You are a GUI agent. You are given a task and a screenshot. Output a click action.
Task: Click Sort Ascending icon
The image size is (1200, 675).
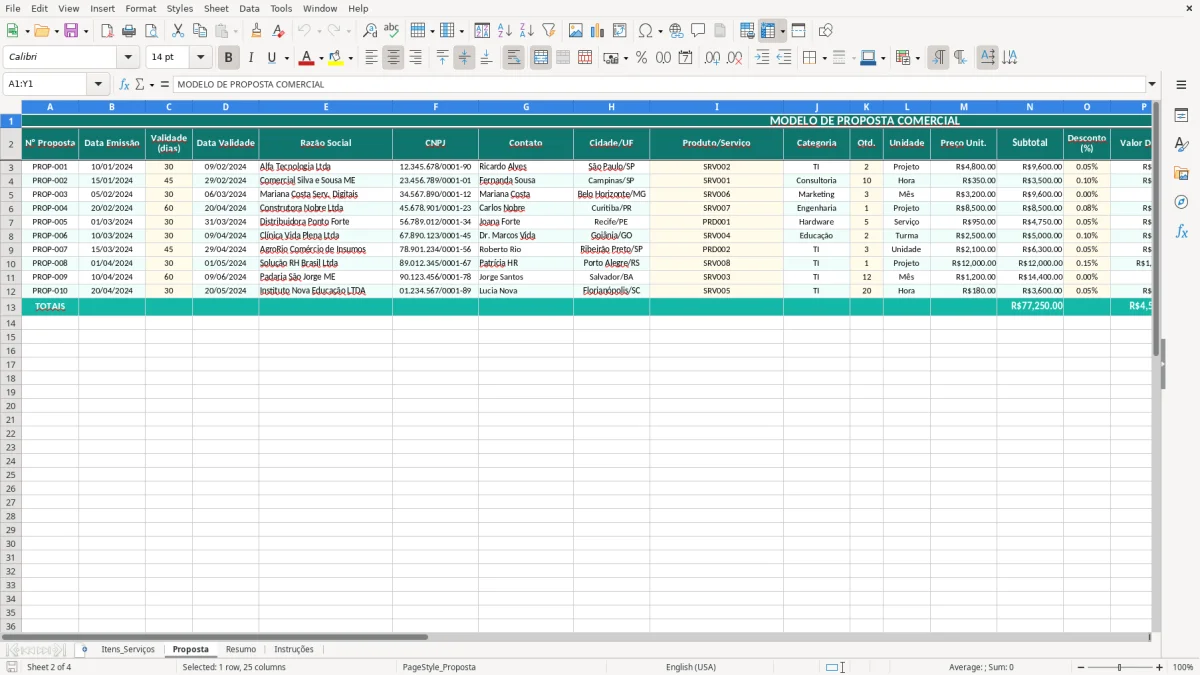(x=505, y=31)
